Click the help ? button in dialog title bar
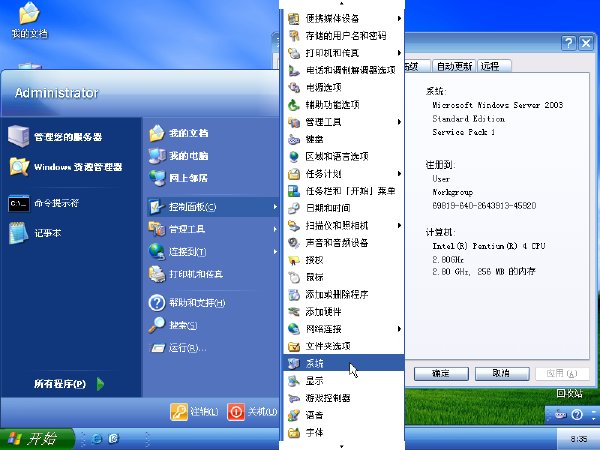The height and width of the screenshot is (450, 600). click(x=569, y=43)
